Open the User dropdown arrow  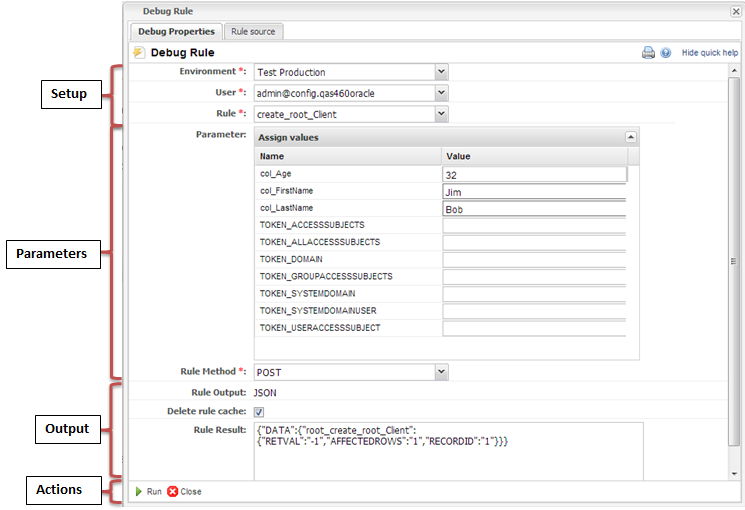441,93
